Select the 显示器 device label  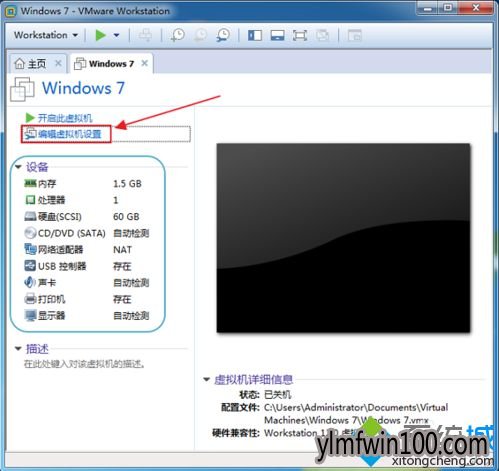[51, 315]
